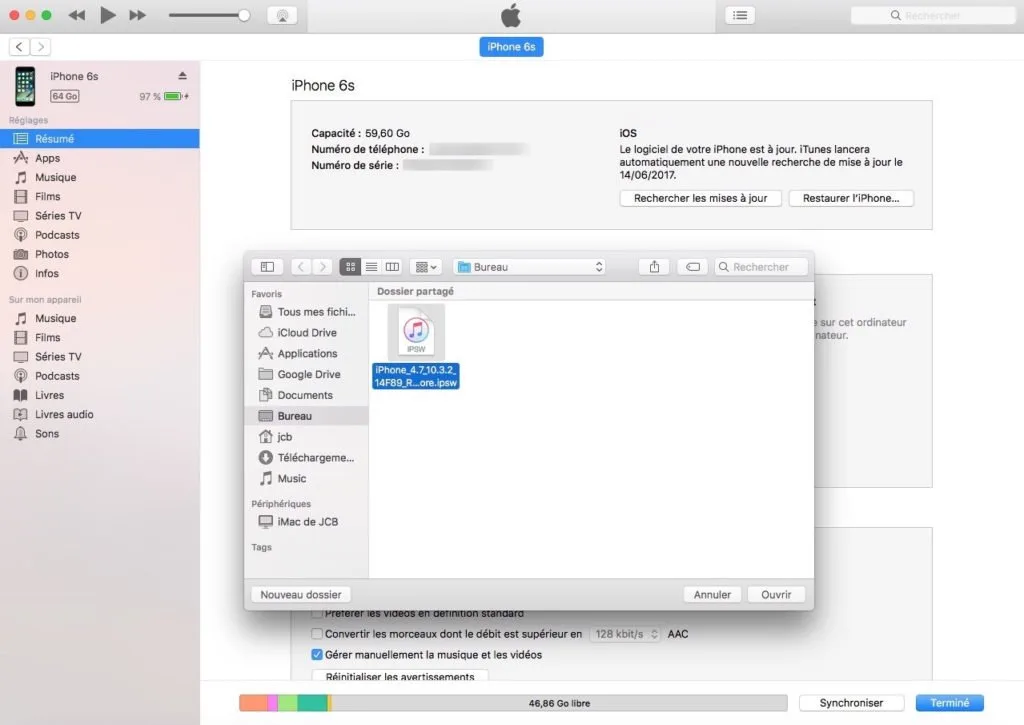
Task: Go forward in the file dialog
Action: pos(322,266)
